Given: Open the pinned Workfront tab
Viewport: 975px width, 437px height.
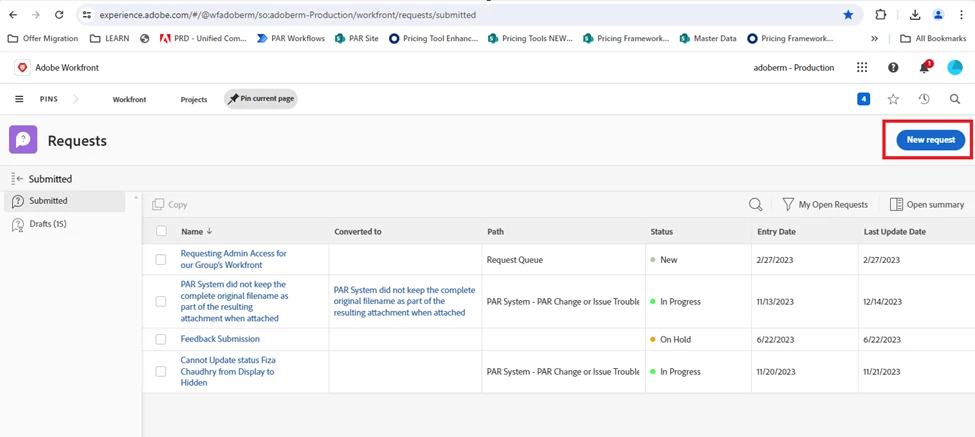Looking at the screenshot, I should [129, 99].
